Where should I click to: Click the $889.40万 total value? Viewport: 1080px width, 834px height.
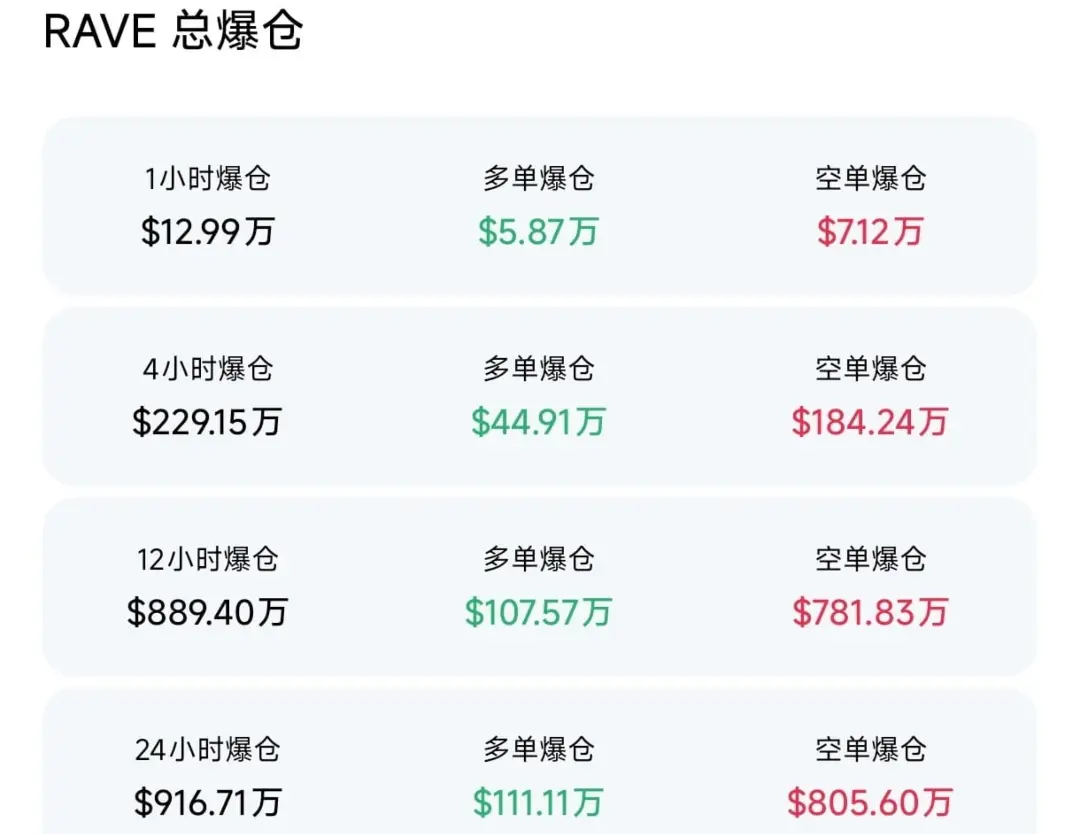point(207,612)
